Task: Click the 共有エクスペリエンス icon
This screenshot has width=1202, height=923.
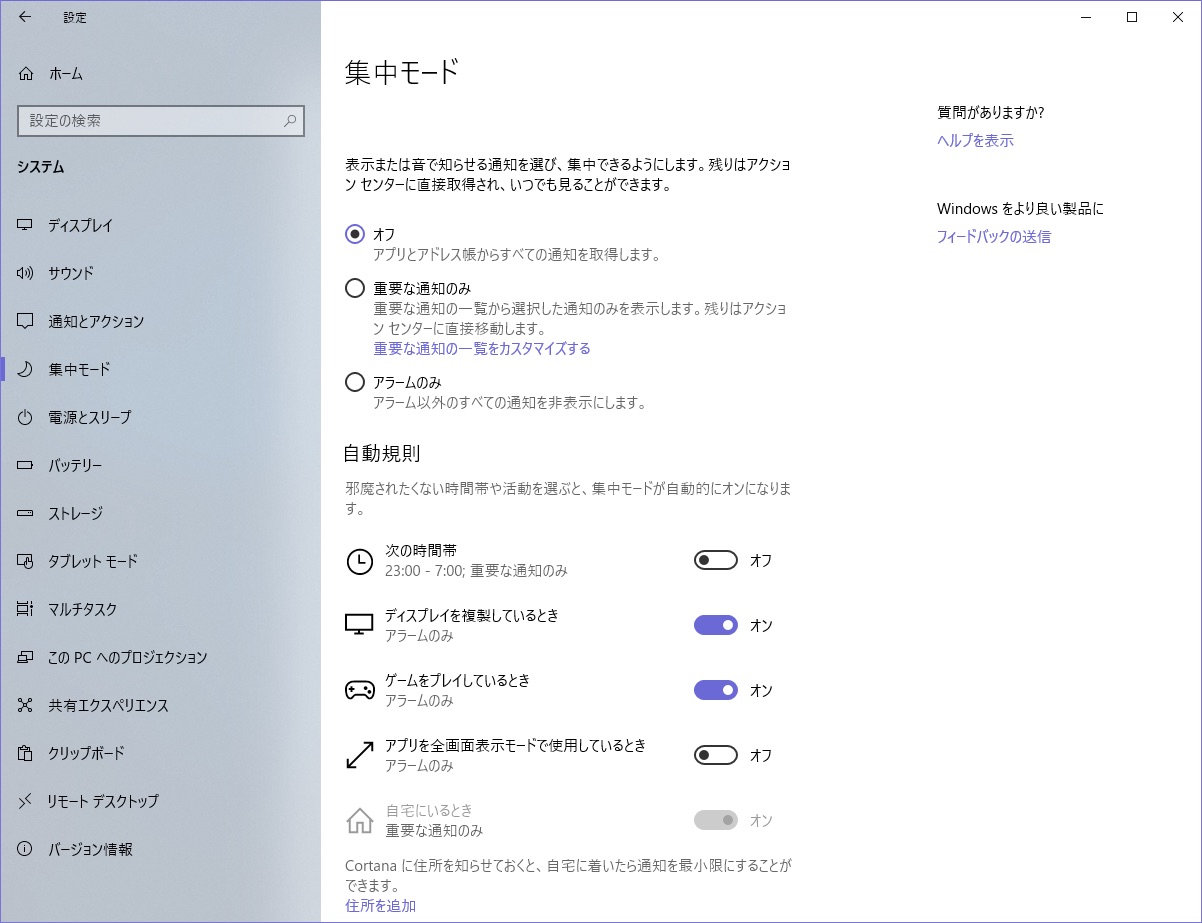Action: [x=26, y=705]
